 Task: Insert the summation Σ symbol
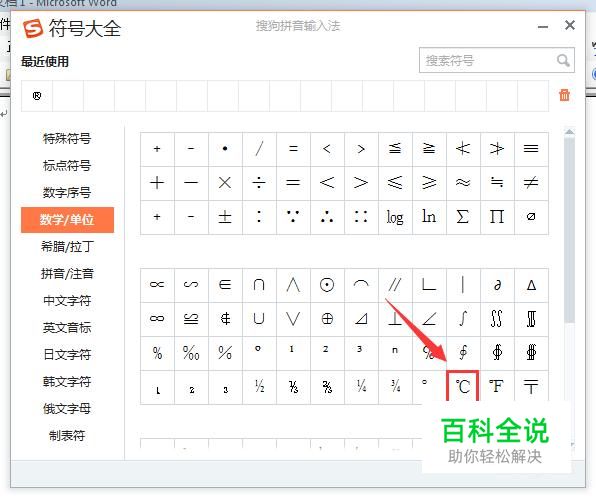[463, 217]
